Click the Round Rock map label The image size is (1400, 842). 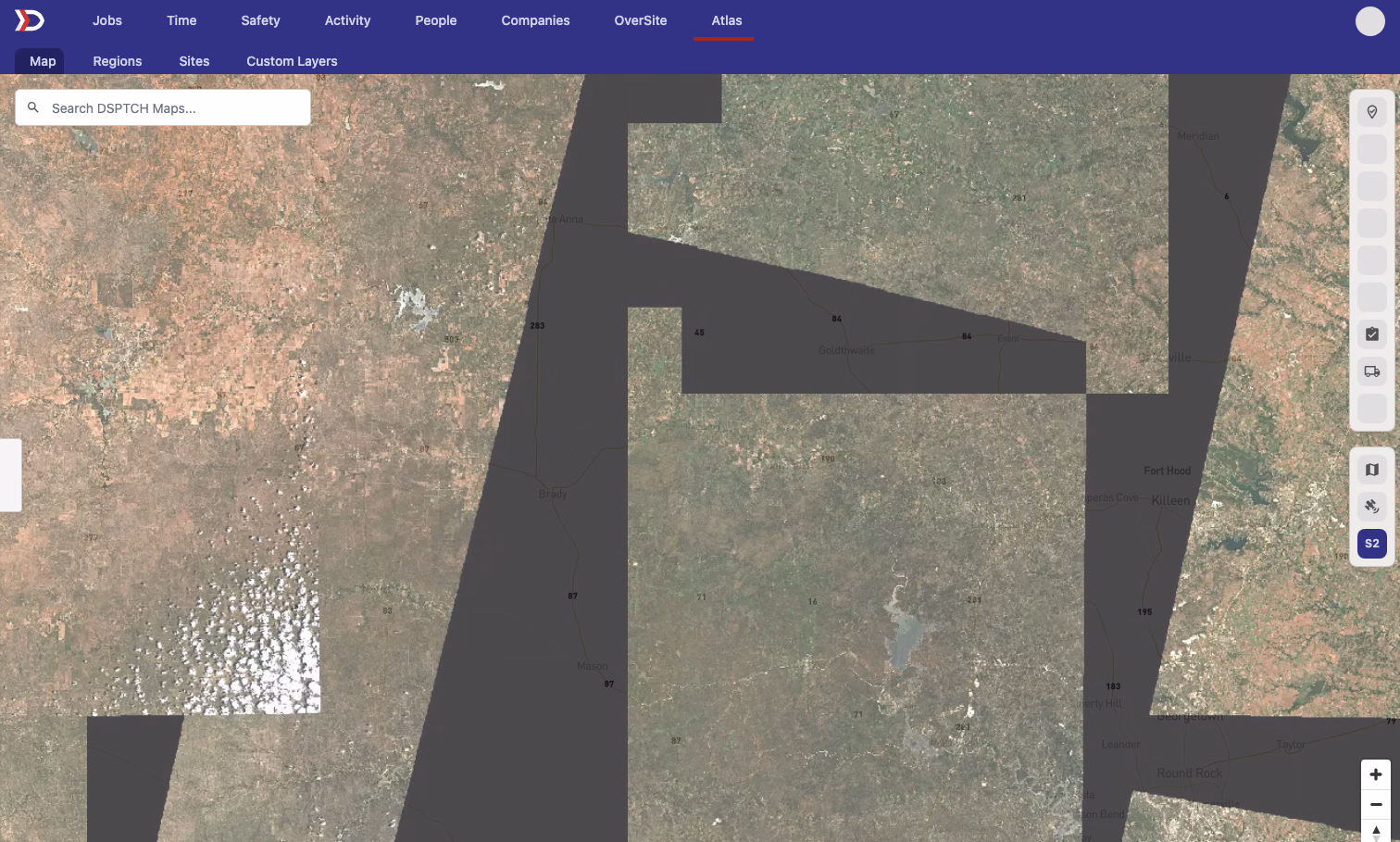[x=1190, y=773]
